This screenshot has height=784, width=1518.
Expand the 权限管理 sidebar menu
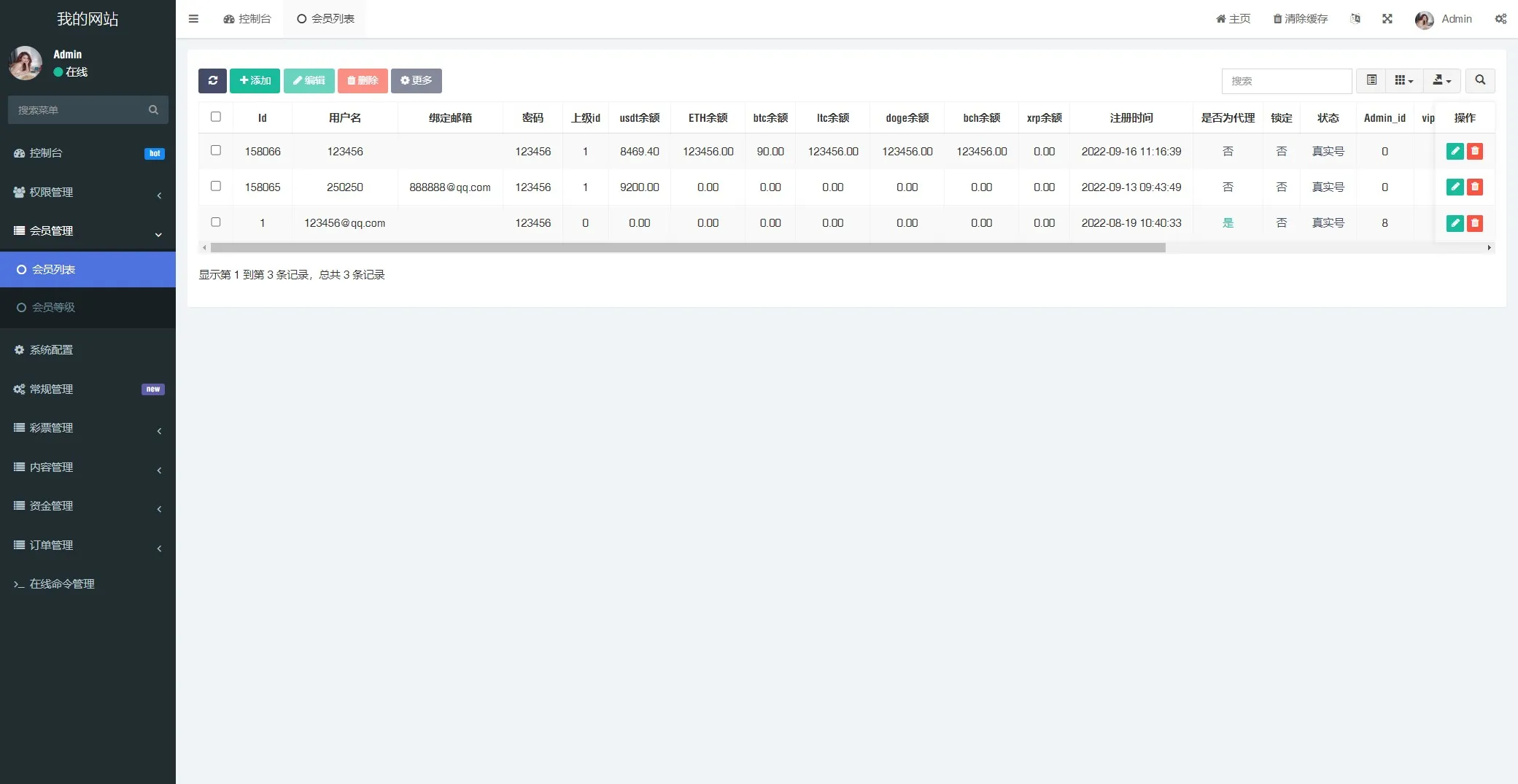coord(88,193)
